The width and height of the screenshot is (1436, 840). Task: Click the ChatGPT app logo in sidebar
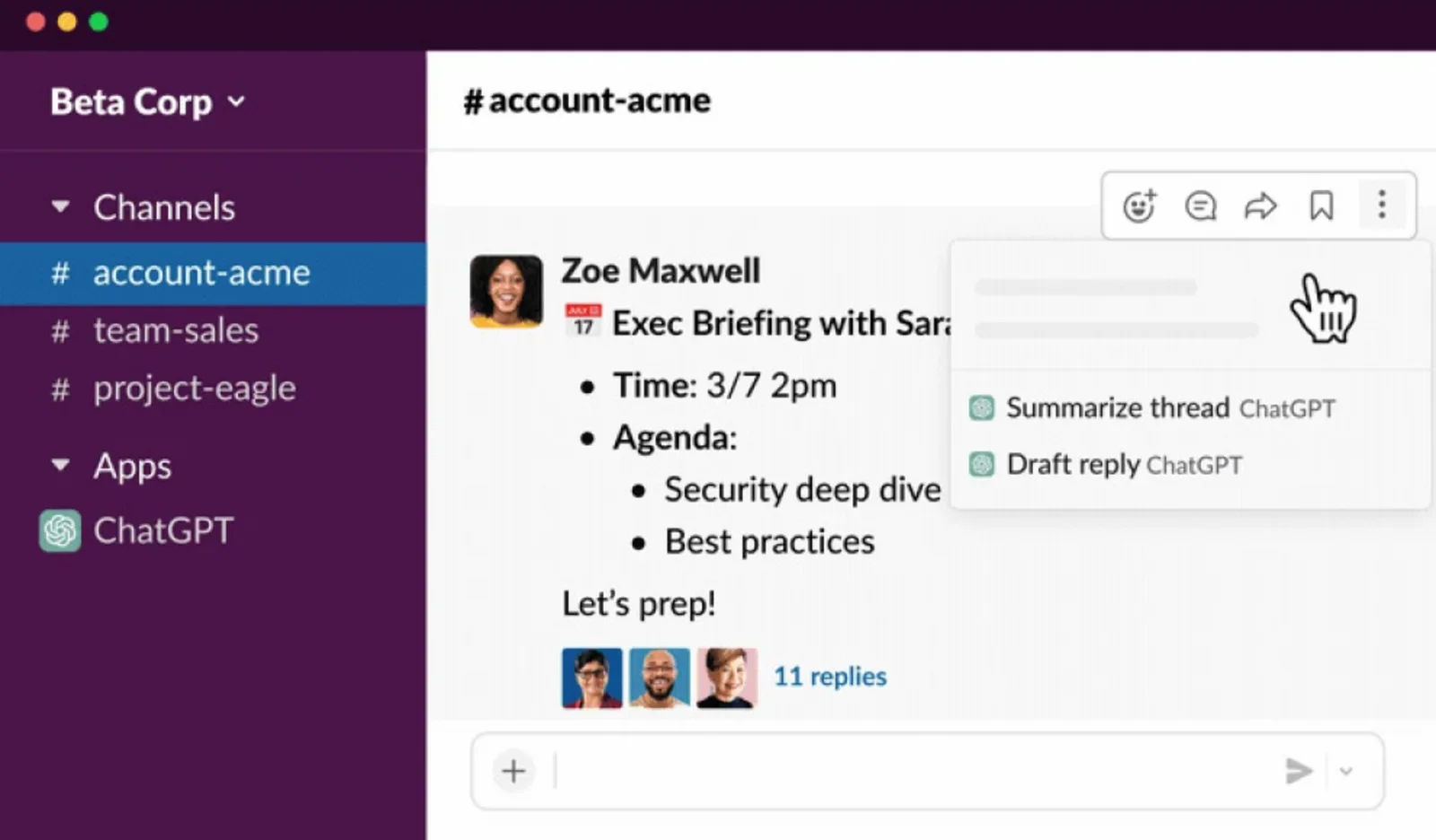60,530
